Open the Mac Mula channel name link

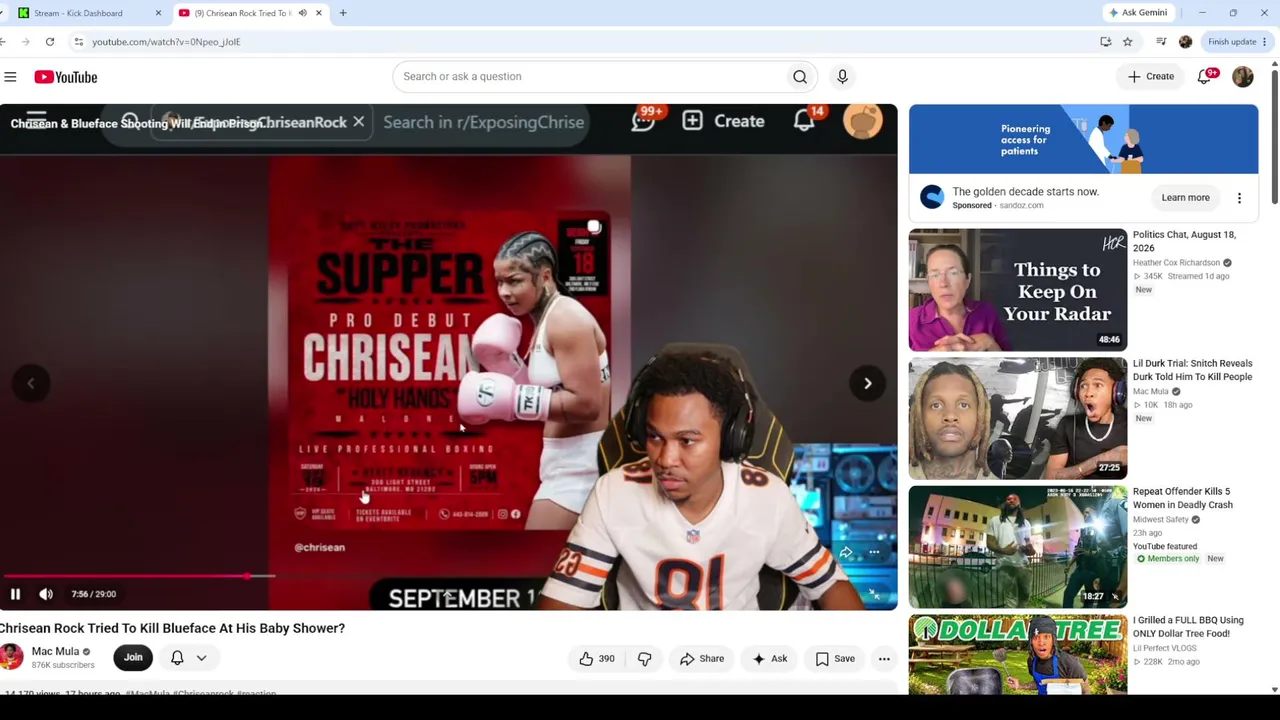coord(55,651)
